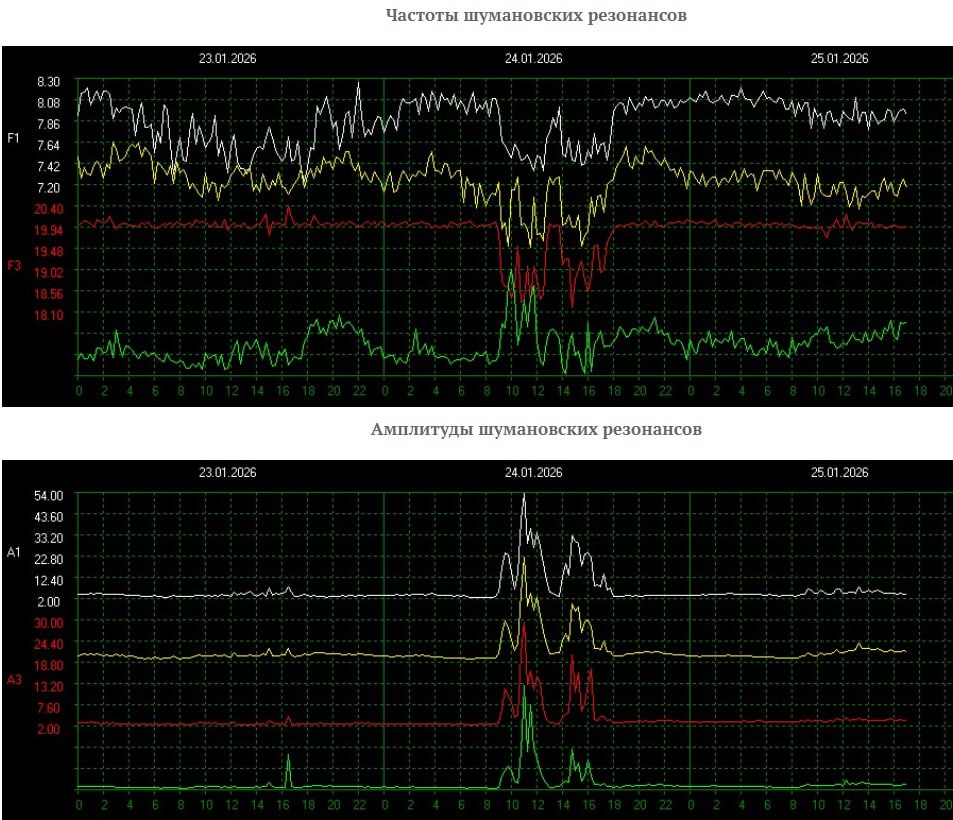Pick the 23.01.2026 date in the amplitude chart
This screenshot has height=820, width=953.
pyautogui.click(x=228, y=473)
